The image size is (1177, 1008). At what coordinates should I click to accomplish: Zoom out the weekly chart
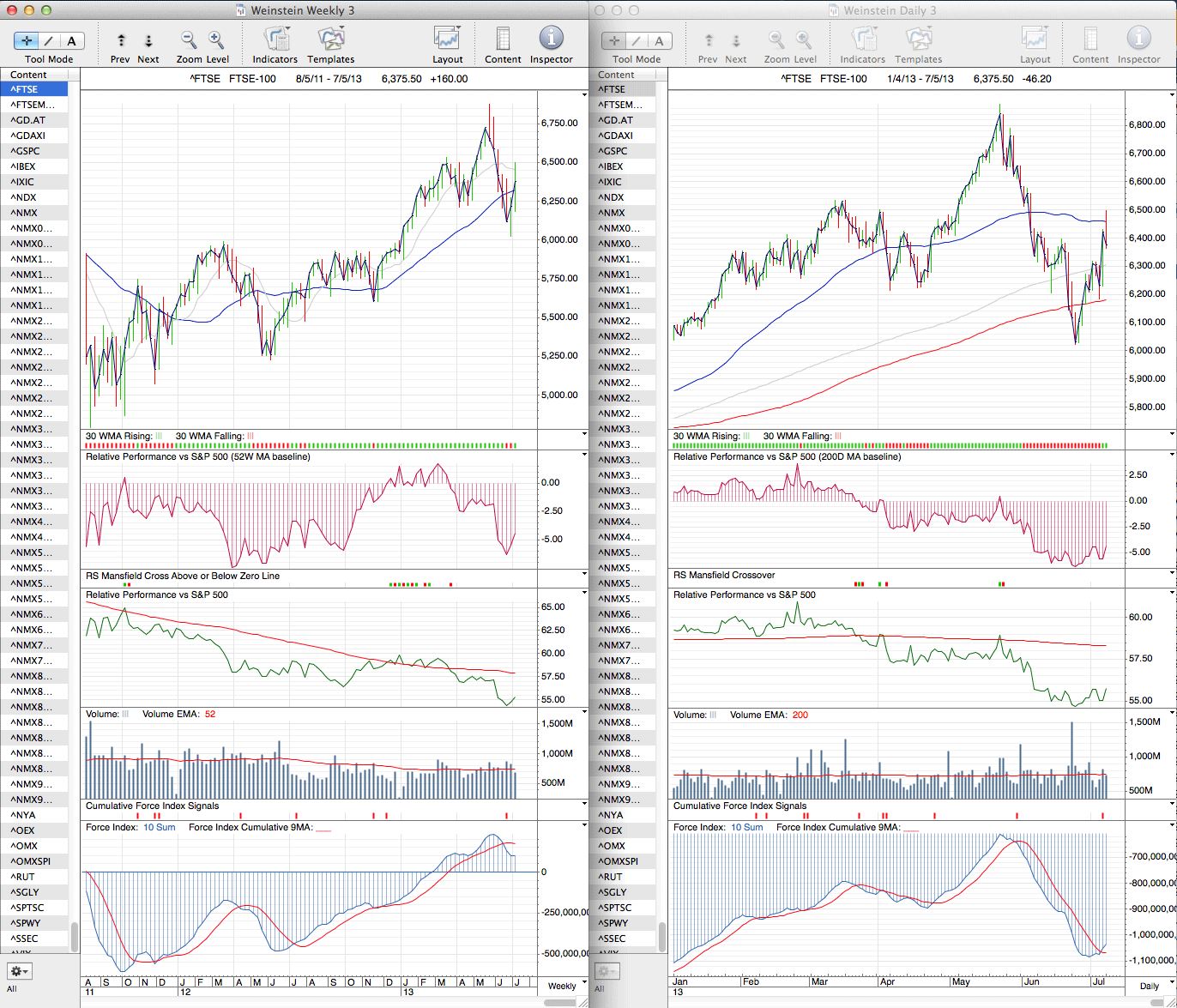coord(189,39)
